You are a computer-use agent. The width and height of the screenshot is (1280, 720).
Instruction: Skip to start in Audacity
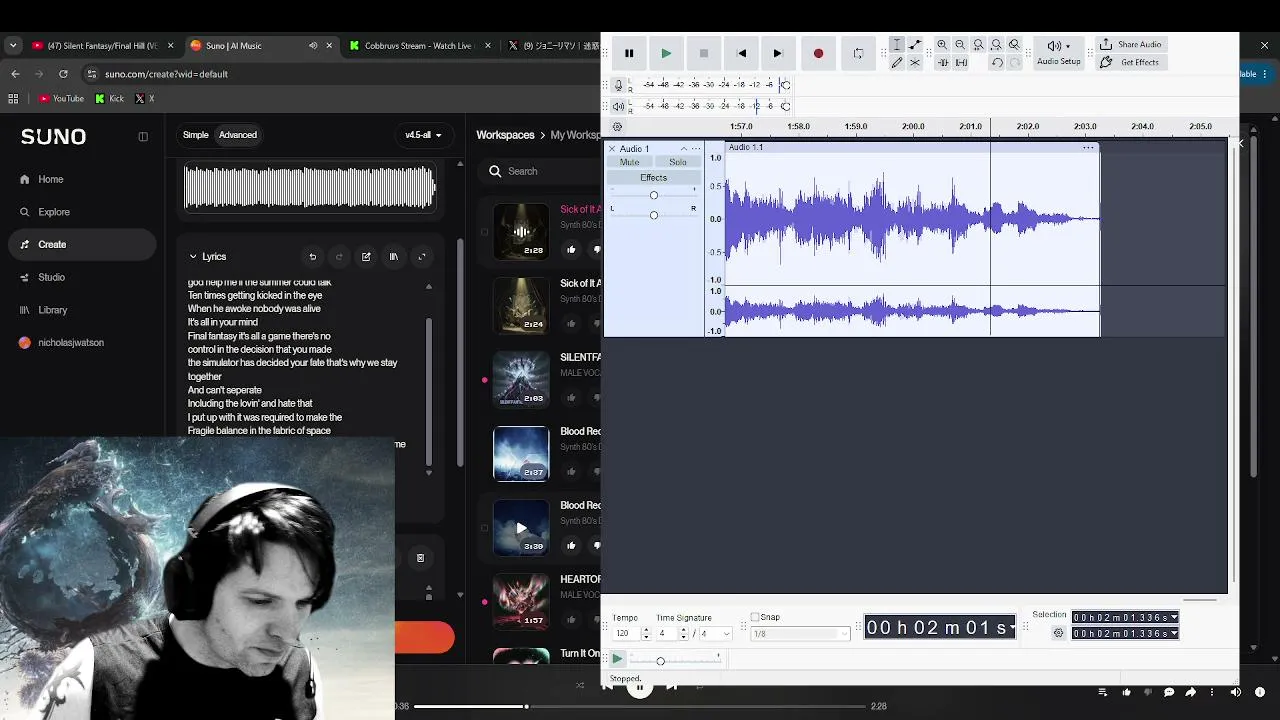click(x=741, y=53)
